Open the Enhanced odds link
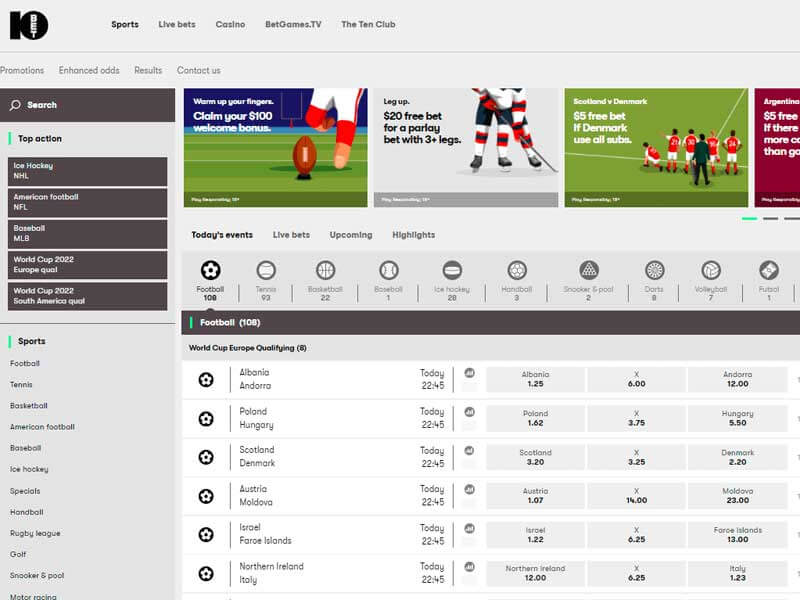 point(89,70)
